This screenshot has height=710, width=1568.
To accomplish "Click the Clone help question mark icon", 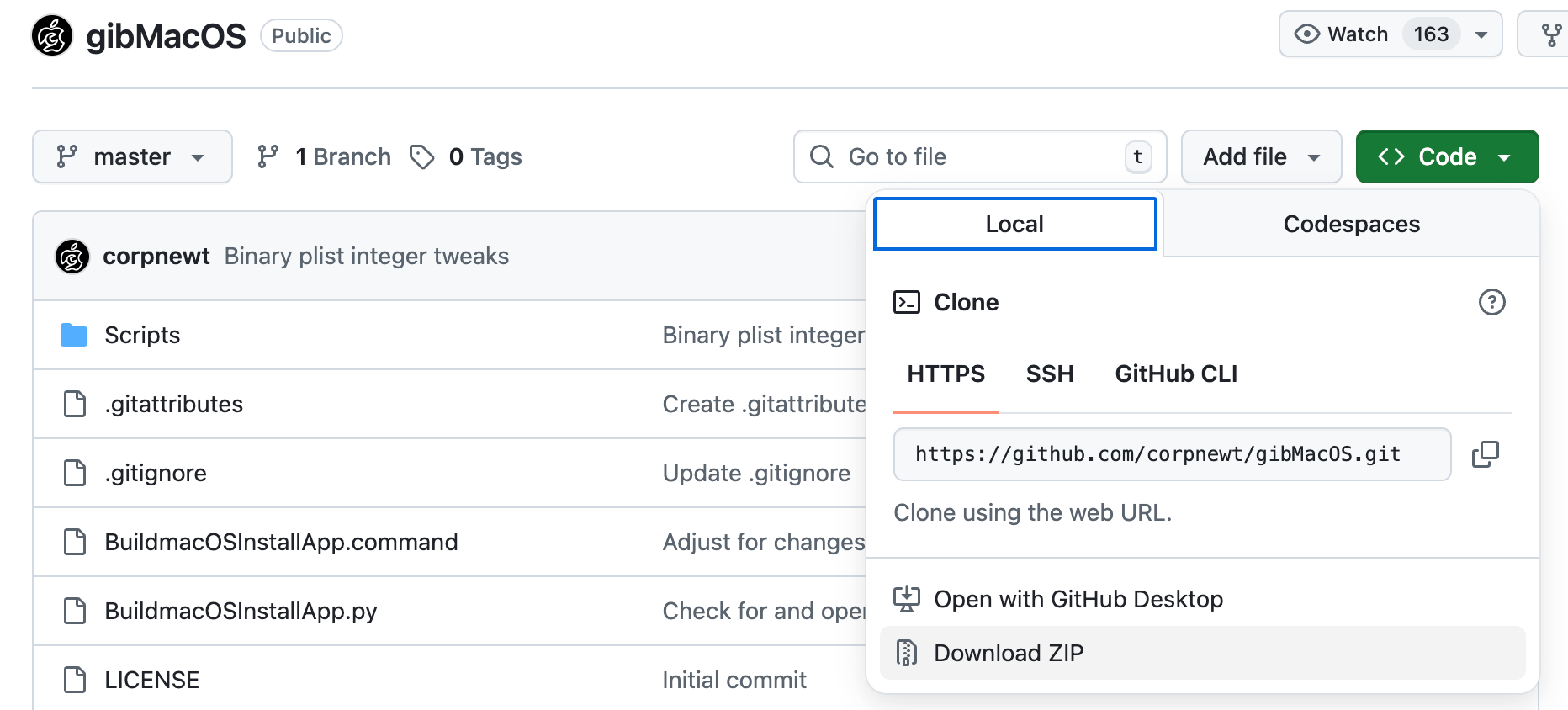I will click(1491, 302).
